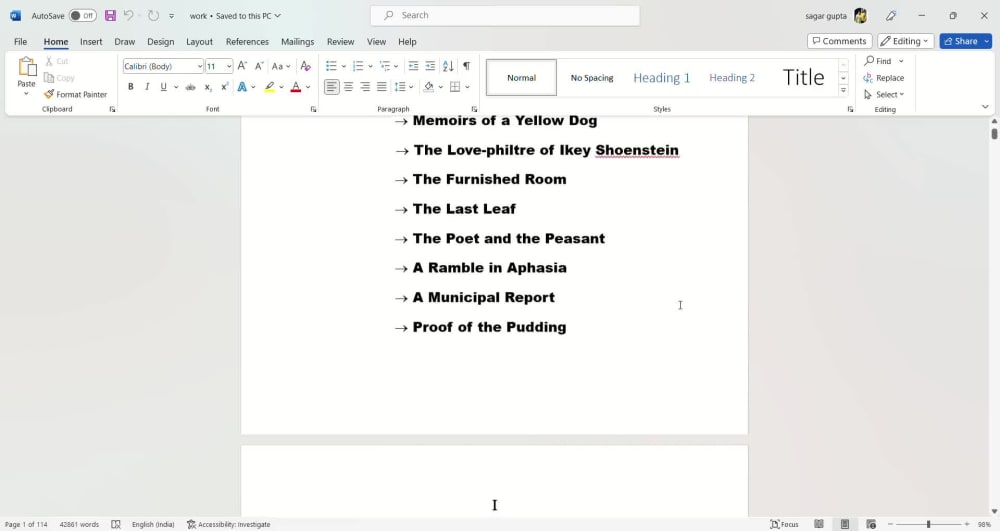1000x531 pixels.
Task: Apply Strikethrough formatting
Action: pyautogui.click(x=191, y=87)
